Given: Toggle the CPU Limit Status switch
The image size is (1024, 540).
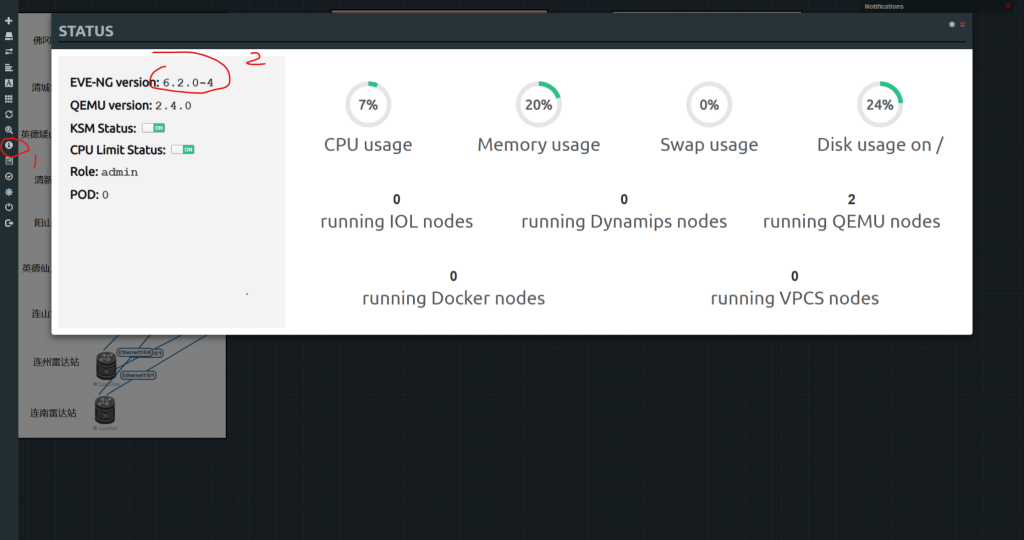Looking at the screenshot, I should click(x=182, y=149).
